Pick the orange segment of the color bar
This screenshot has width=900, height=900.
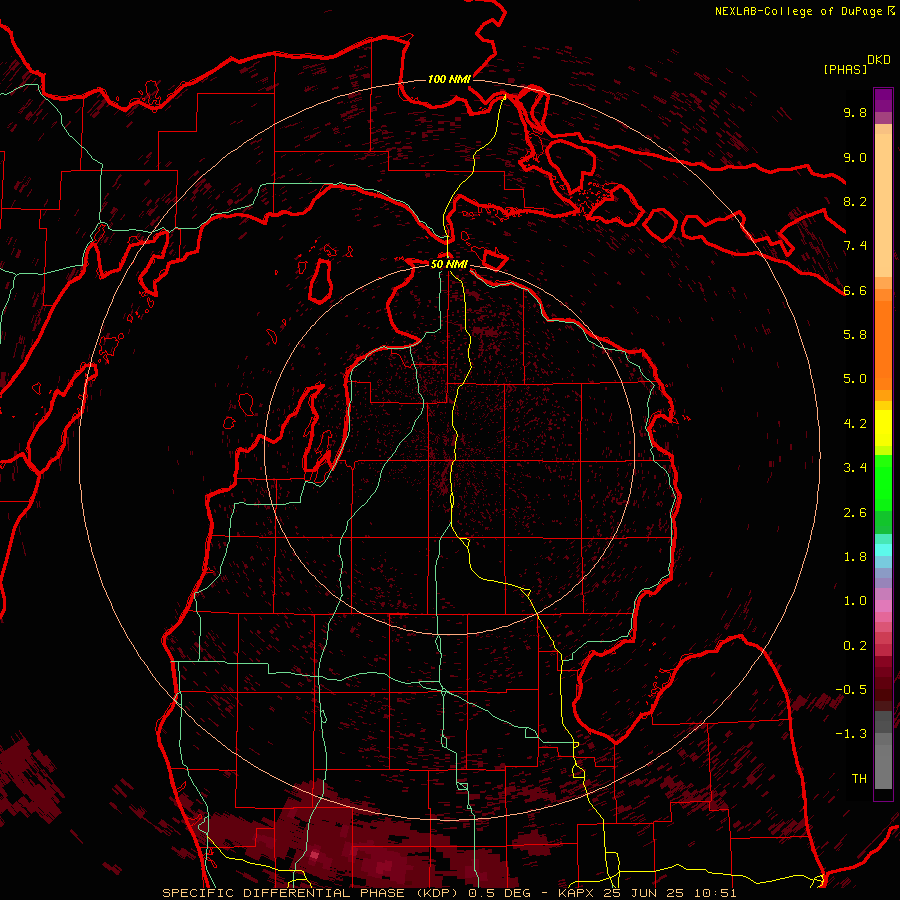(883, 344)
